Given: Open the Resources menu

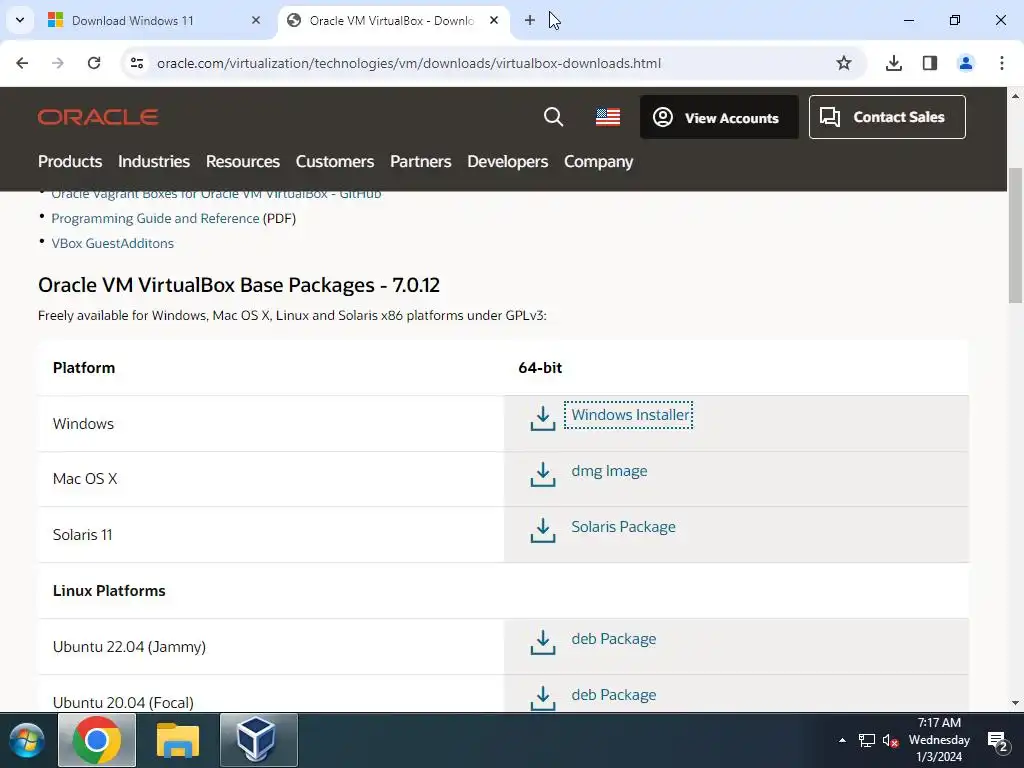Looking at the screenshot, I should click(x=243, y=161).
